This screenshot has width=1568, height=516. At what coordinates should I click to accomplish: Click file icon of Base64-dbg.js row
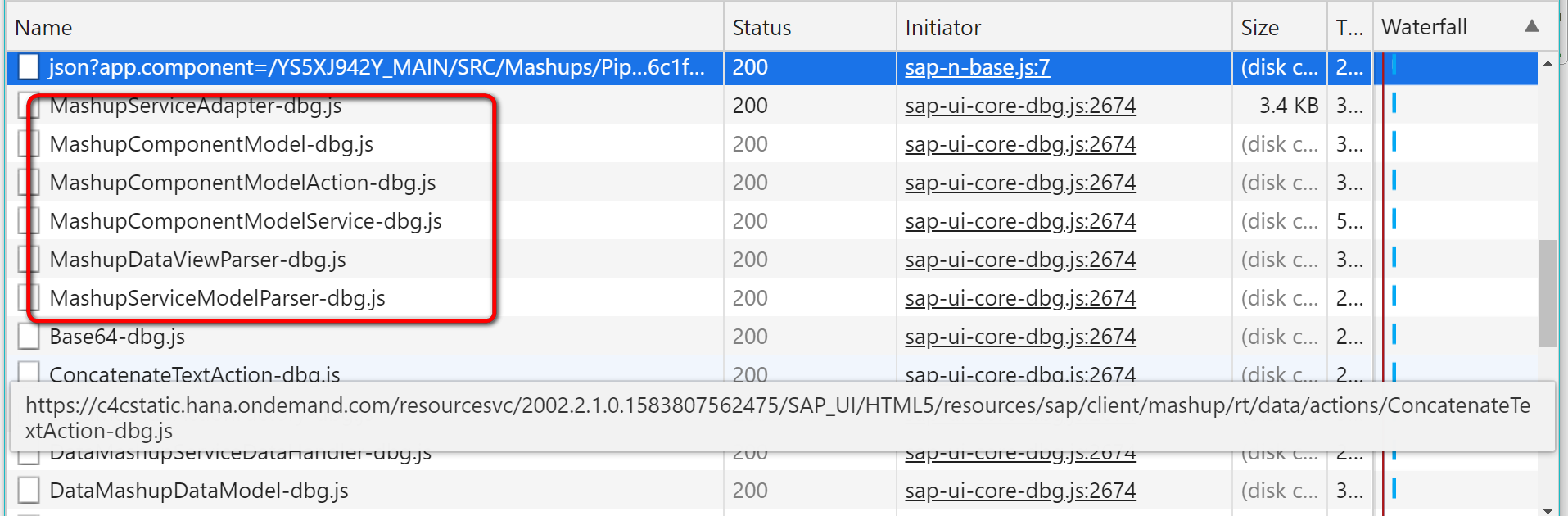point(29,337)
